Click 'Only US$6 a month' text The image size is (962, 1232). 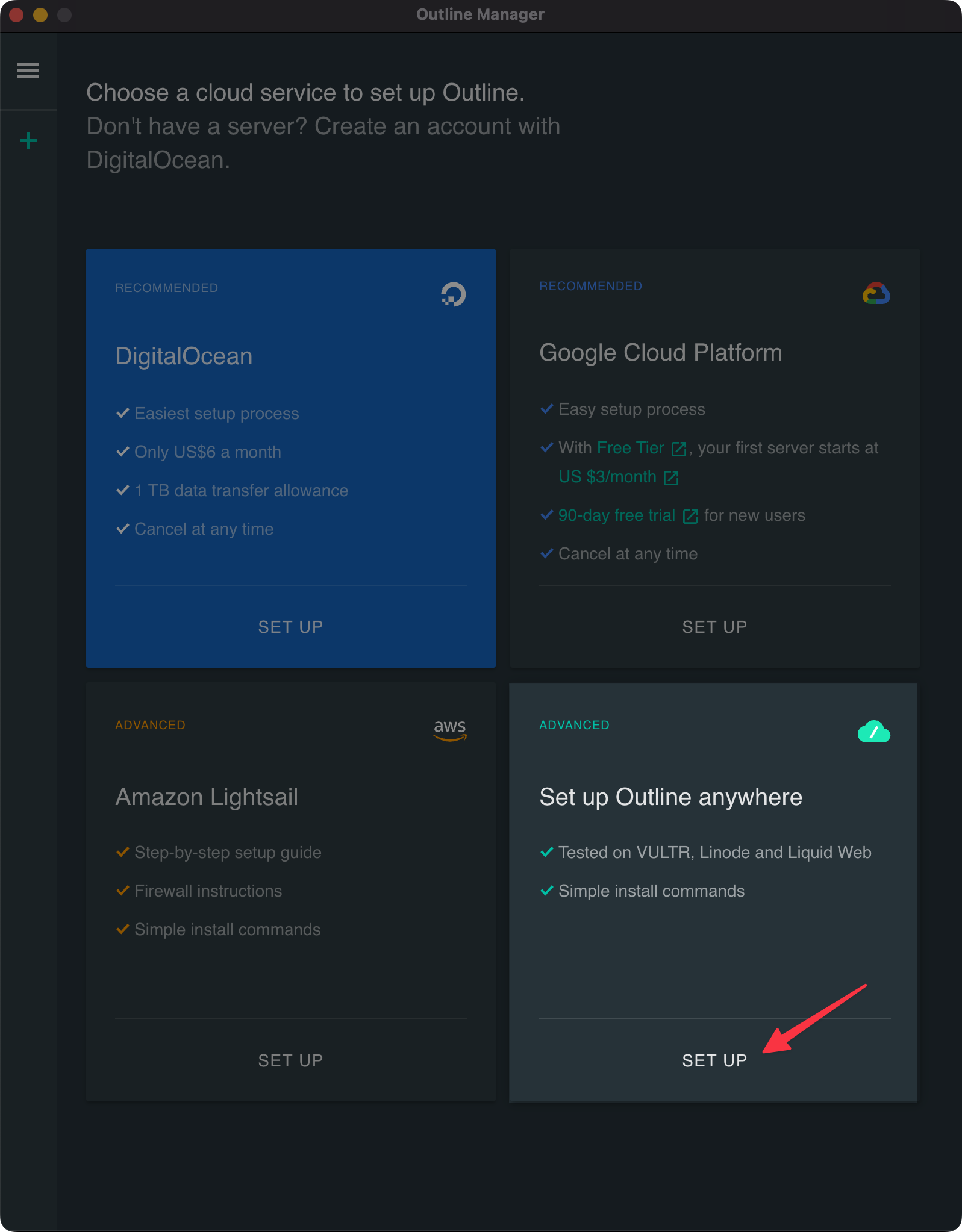(208, 452)
